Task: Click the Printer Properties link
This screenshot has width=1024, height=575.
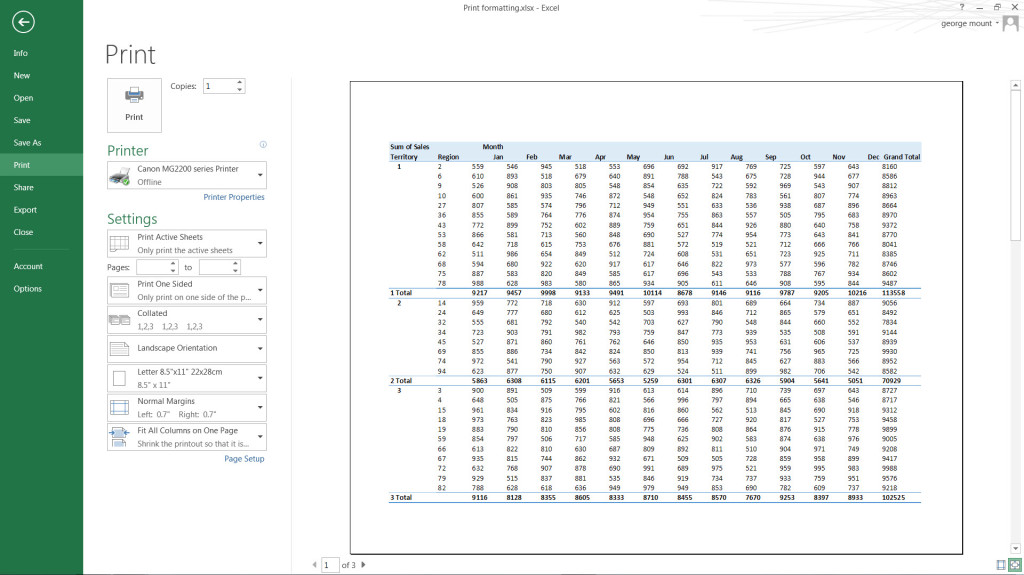Action: click(233, 197)
